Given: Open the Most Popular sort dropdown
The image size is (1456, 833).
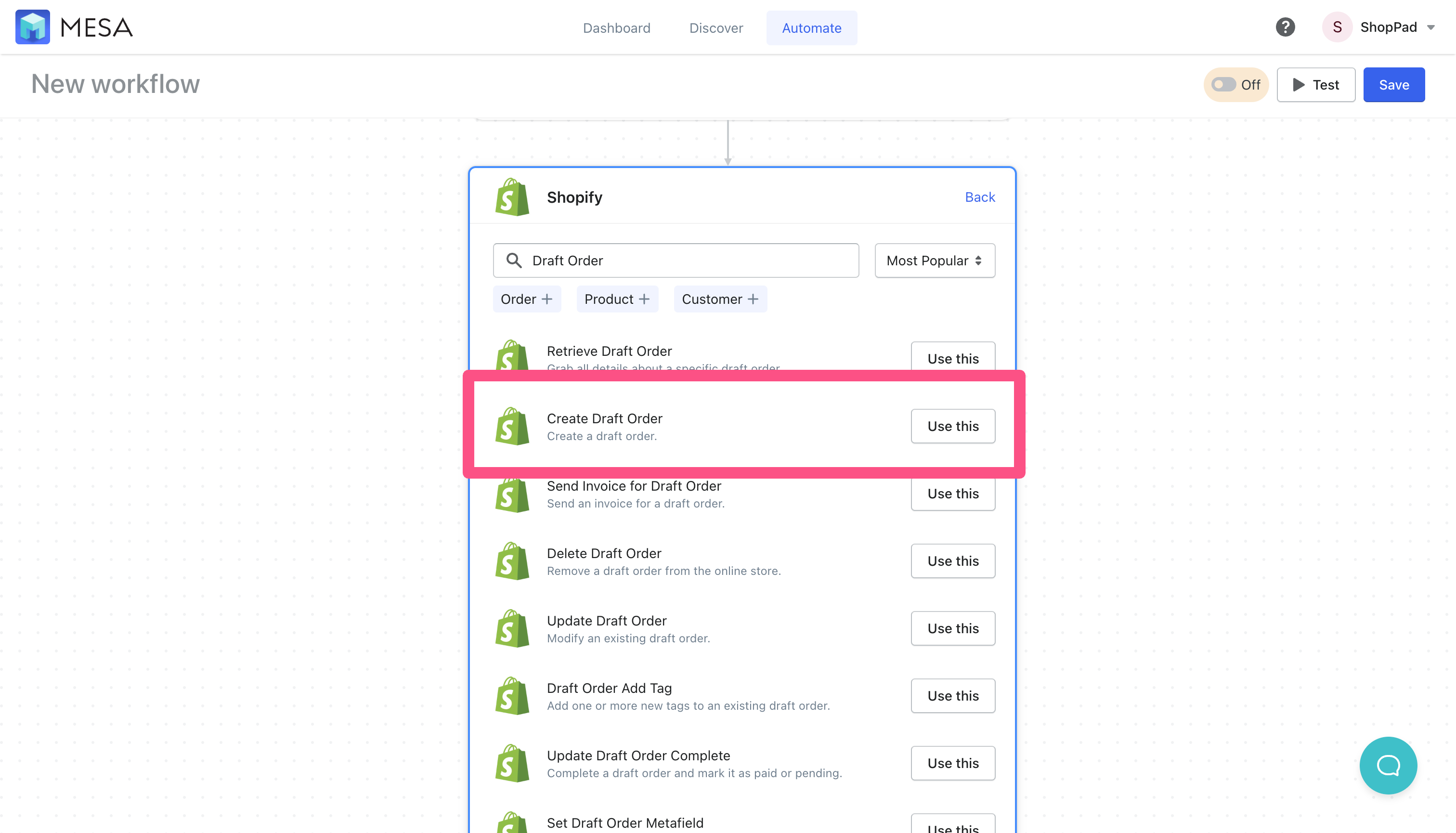Looking at the screenshot, I should point(935,260).
